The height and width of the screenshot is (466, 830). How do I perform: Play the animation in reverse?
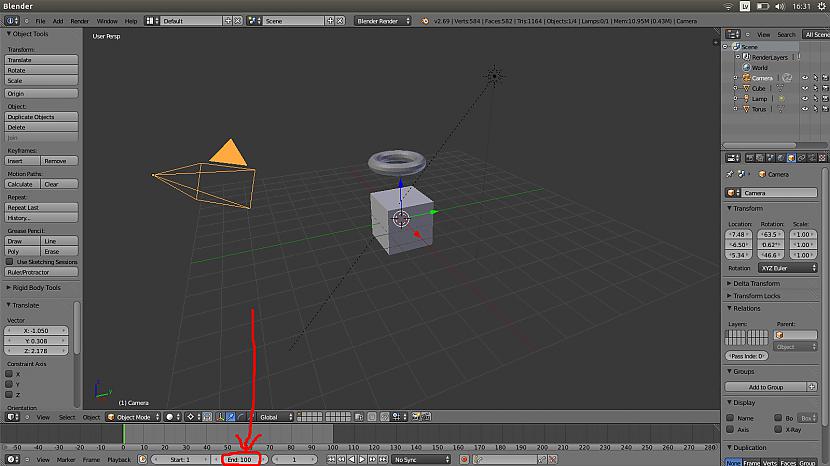[352, 459]
